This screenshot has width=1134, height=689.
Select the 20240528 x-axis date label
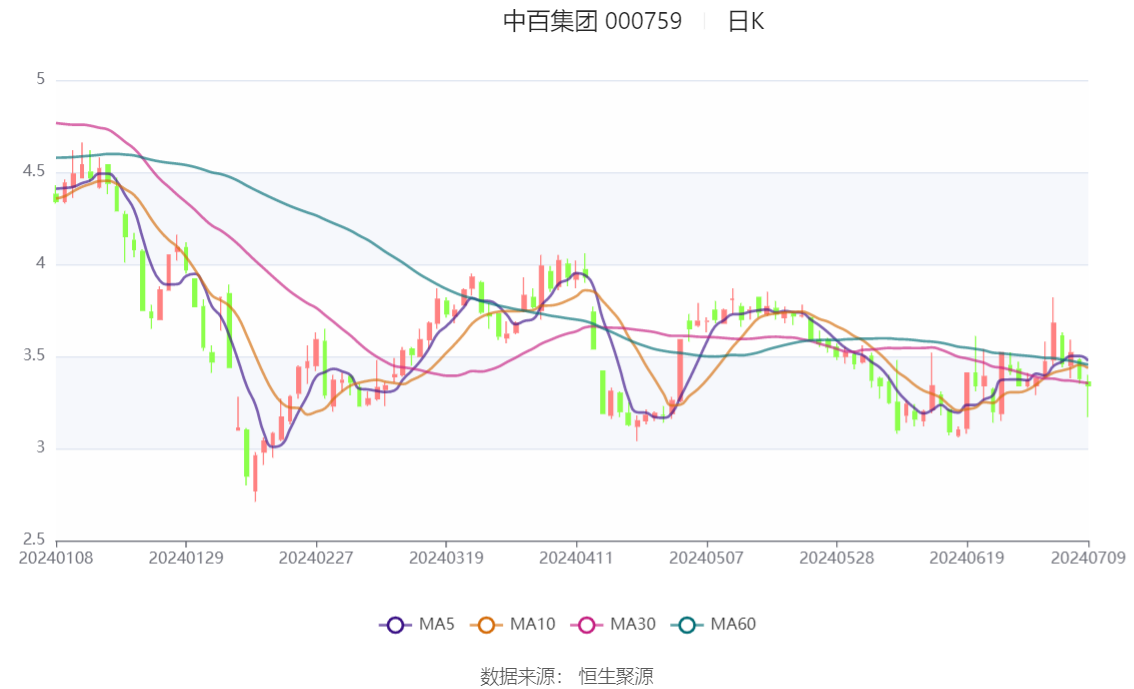(837, 558)
